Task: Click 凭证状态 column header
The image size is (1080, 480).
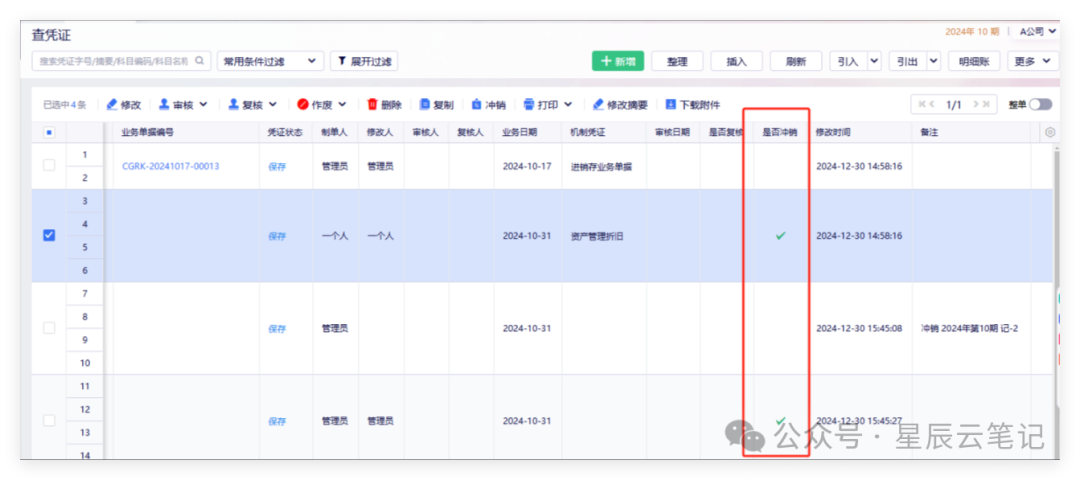Action: point(285,132)
